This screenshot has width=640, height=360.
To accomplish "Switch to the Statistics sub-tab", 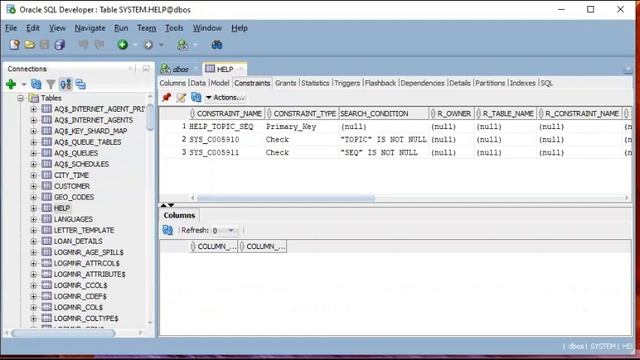I will tap(315, 83).
